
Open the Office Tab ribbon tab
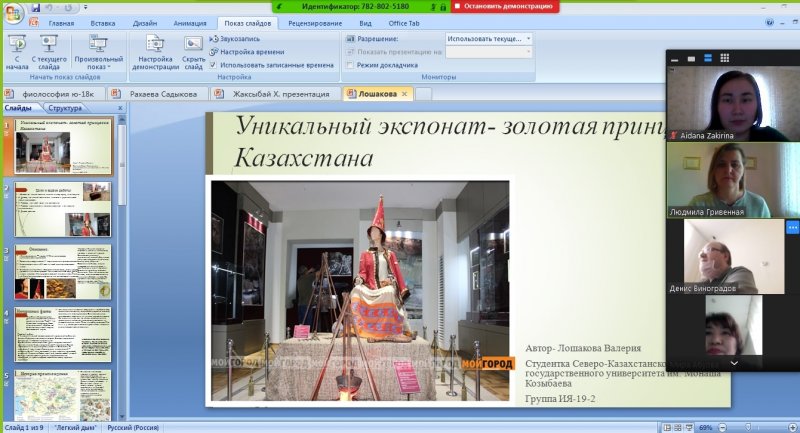404,23
